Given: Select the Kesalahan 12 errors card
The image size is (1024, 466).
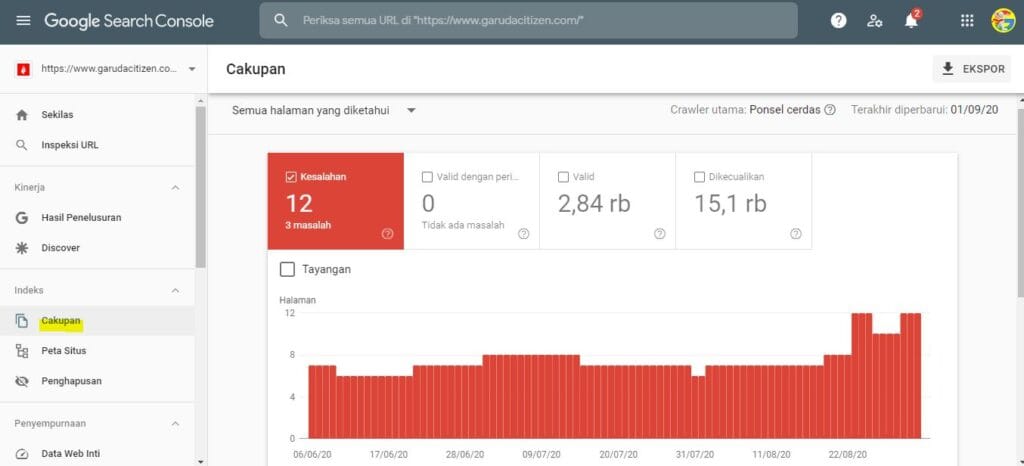Looking at the screenshot, I should click(x=336, y=201).
